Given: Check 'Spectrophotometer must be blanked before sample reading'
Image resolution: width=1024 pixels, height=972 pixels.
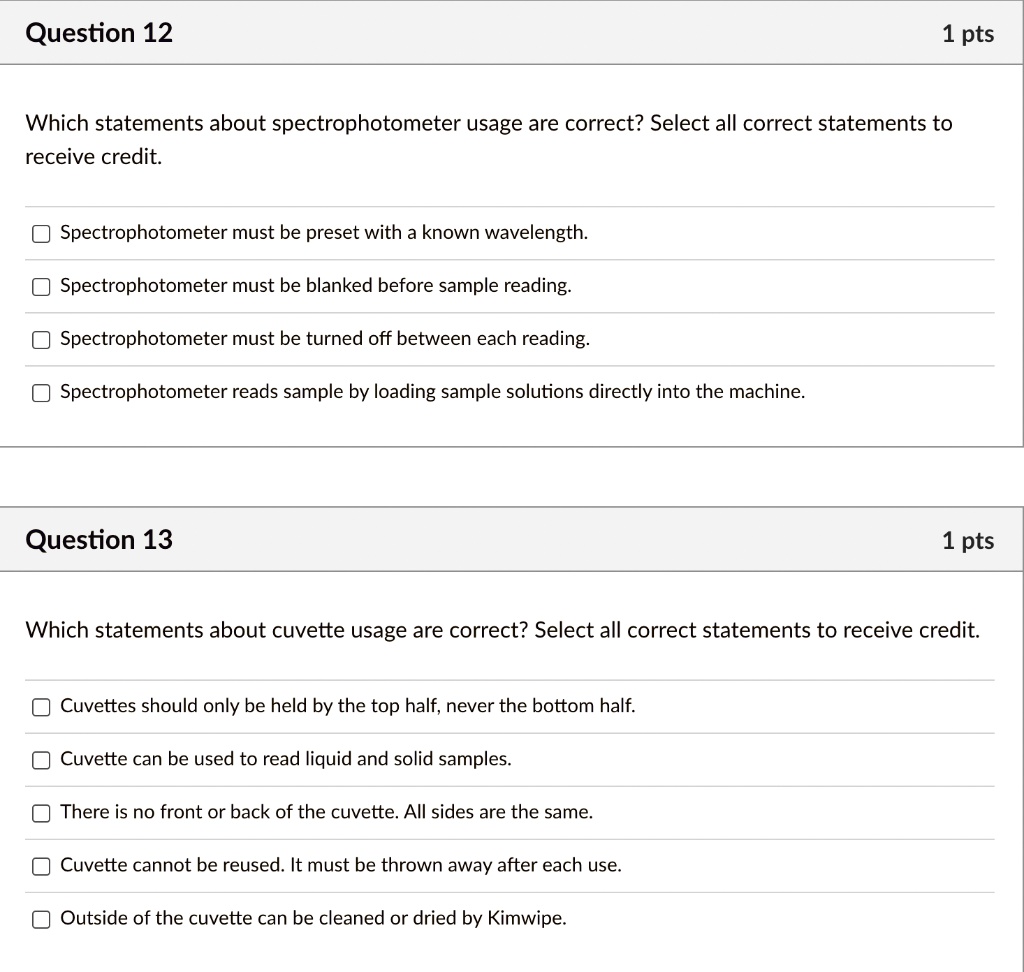Looking at the screenshot, I should [41, 286].
